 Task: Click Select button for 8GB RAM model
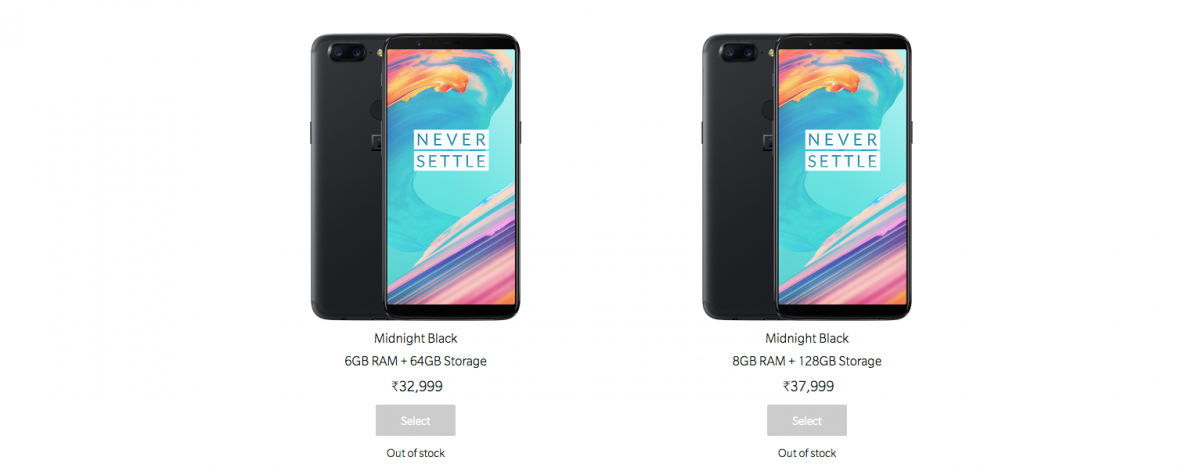click(x=807, y=420)
